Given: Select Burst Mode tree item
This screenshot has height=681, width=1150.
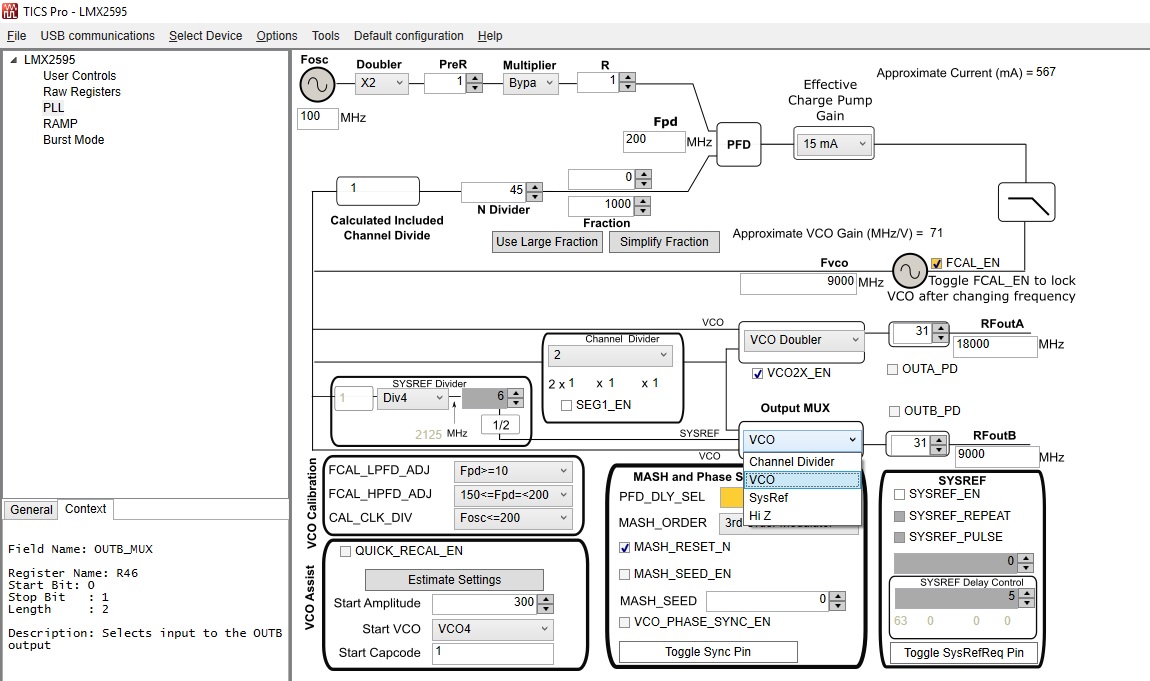Looking at the screenshot, I should click(73, 140).
